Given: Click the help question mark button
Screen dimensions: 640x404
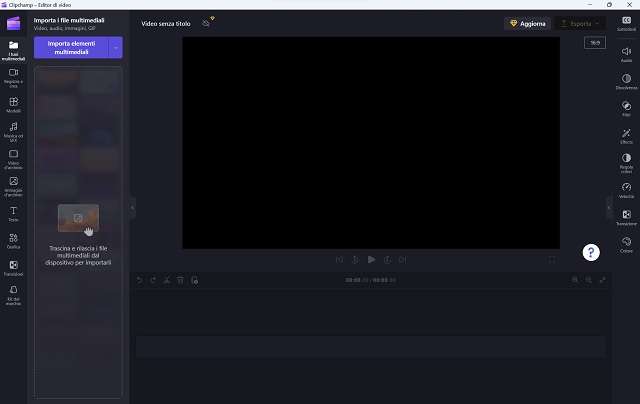Looking at the screenshot, I should 591,252.
